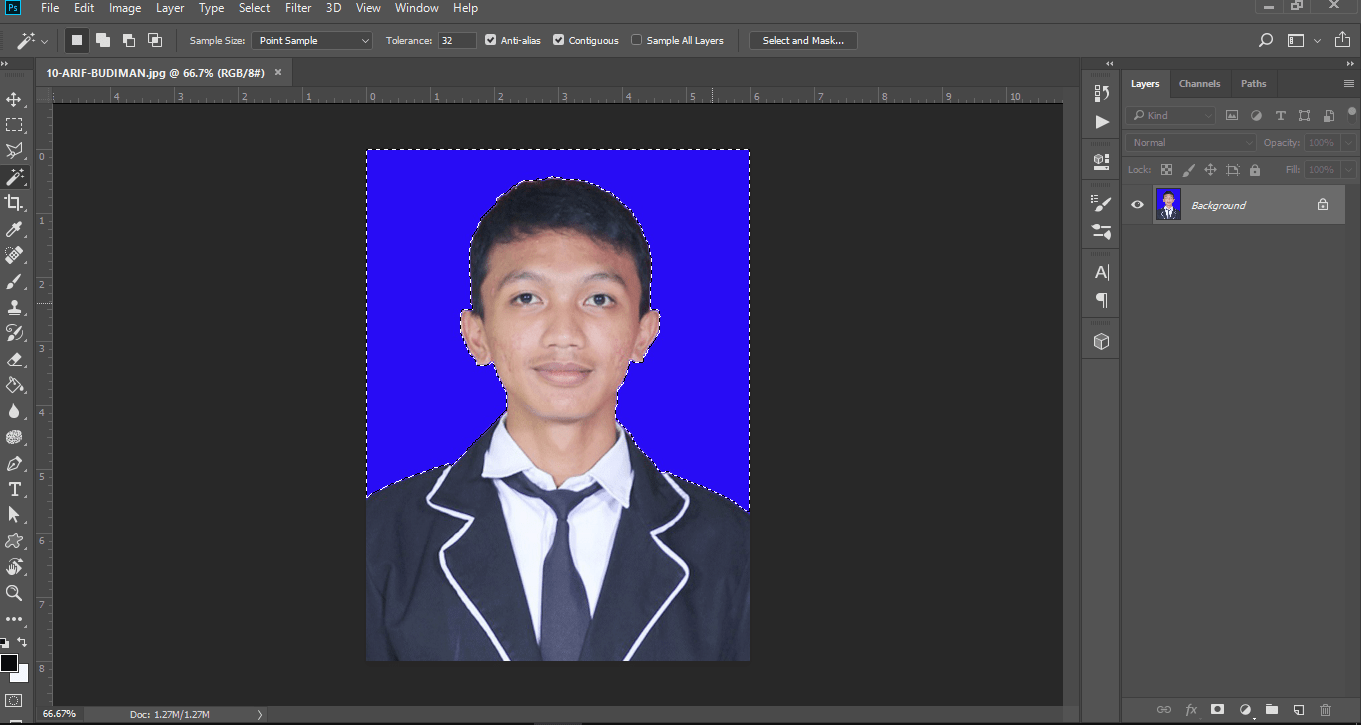Select the Move tool

pos(14,99)
